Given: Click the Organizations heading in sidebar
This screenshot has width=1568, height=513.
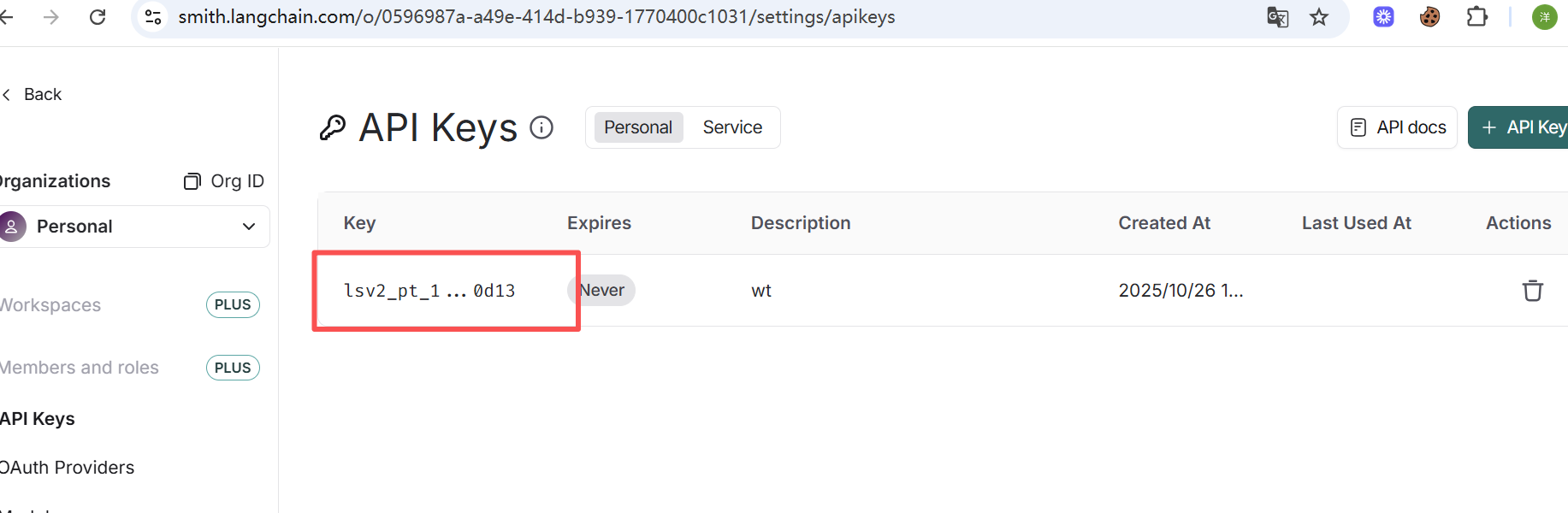Looking at the screenshot, I should click(x=56, y=181).
